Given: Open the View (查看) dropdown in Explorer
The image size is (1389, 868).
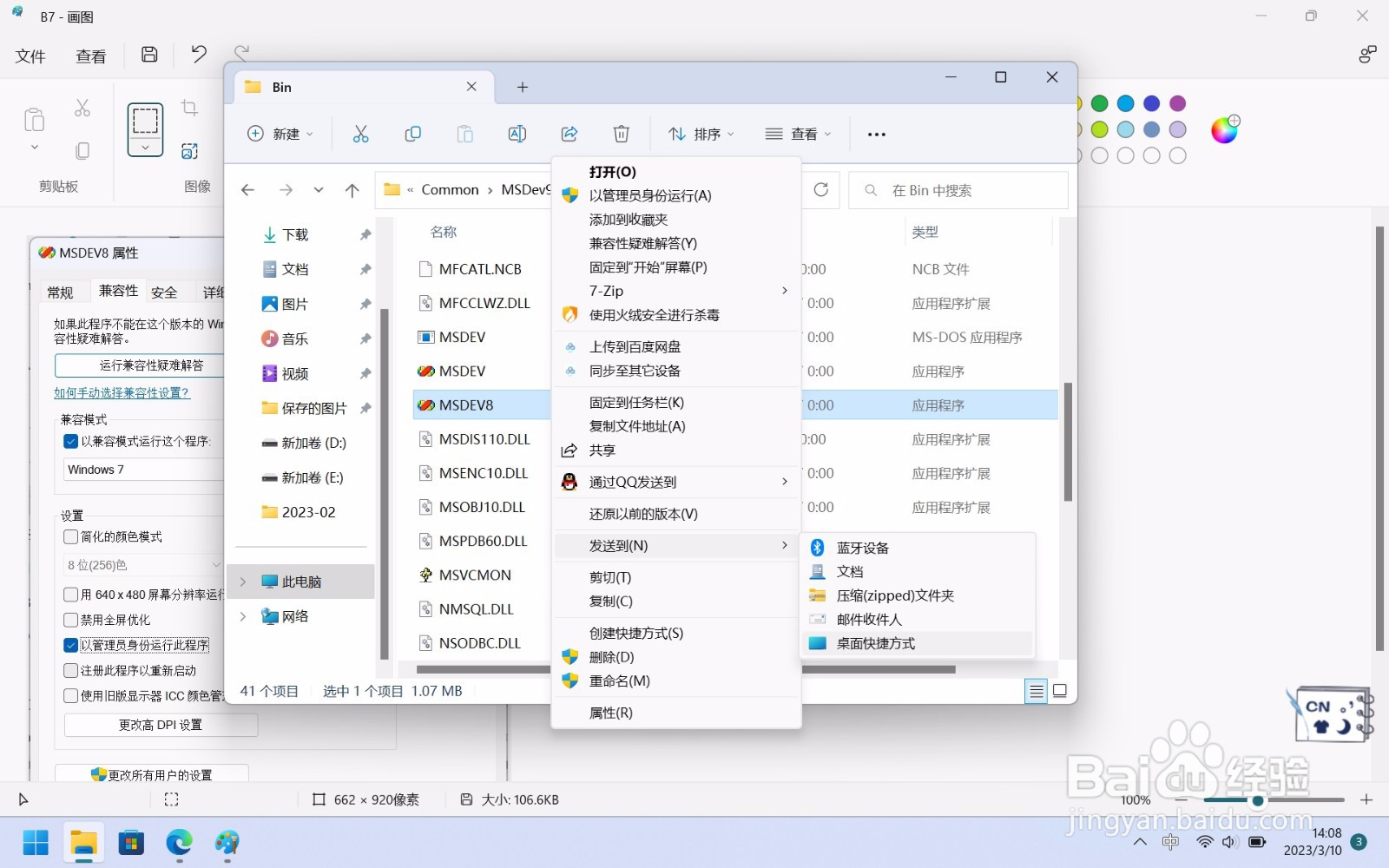Looking at the screenshot, I should pos(798,134).
